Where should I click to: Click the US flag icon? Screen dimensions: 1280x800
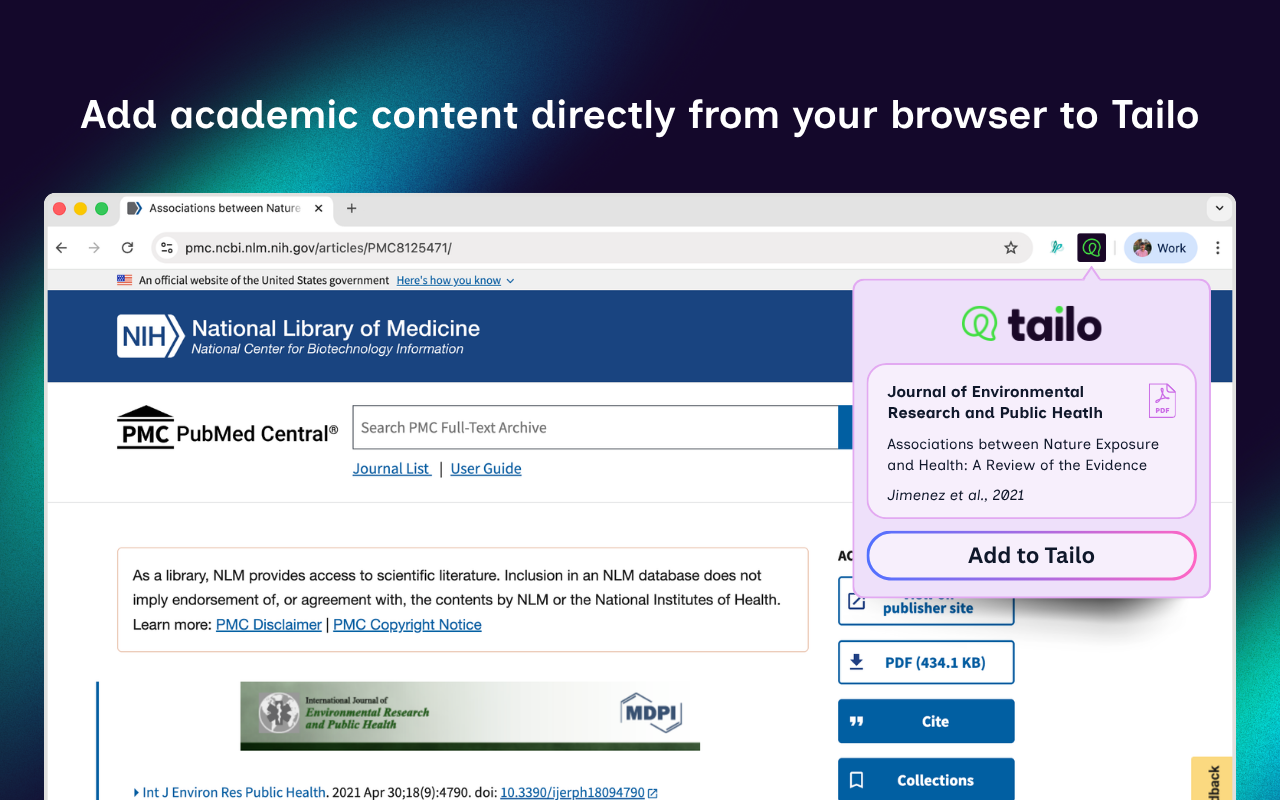point(124,281)
